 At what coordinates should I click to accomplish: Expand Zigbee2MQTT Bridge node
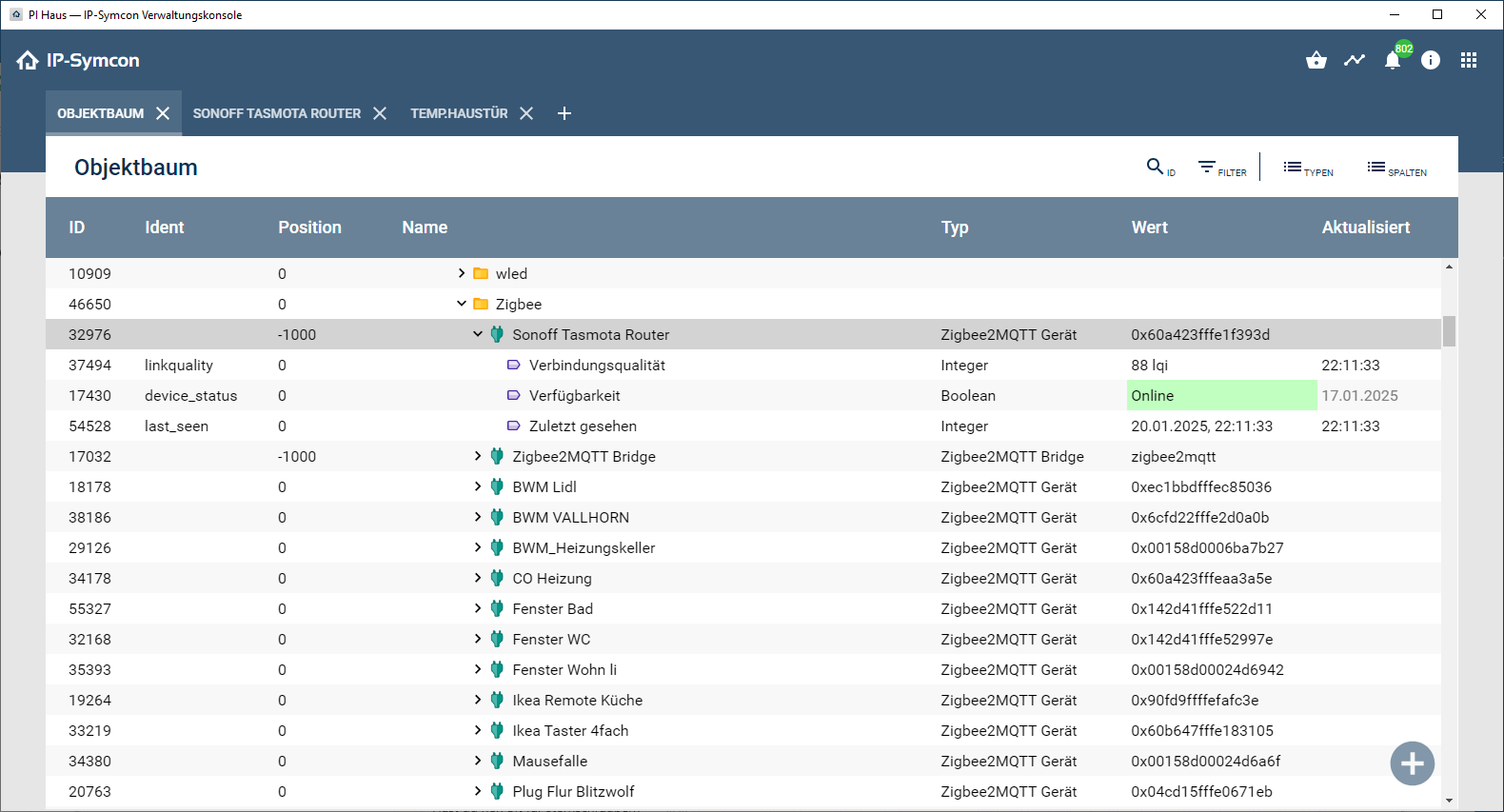478,456
